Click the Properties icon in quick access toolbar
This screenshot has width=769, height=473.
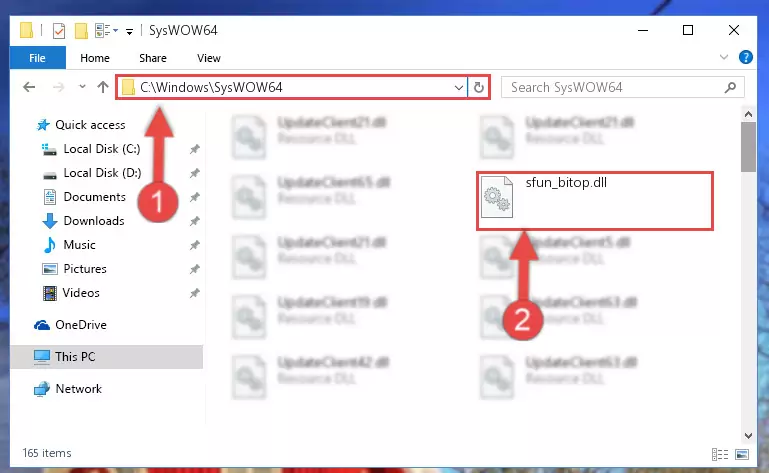[58, 31]
